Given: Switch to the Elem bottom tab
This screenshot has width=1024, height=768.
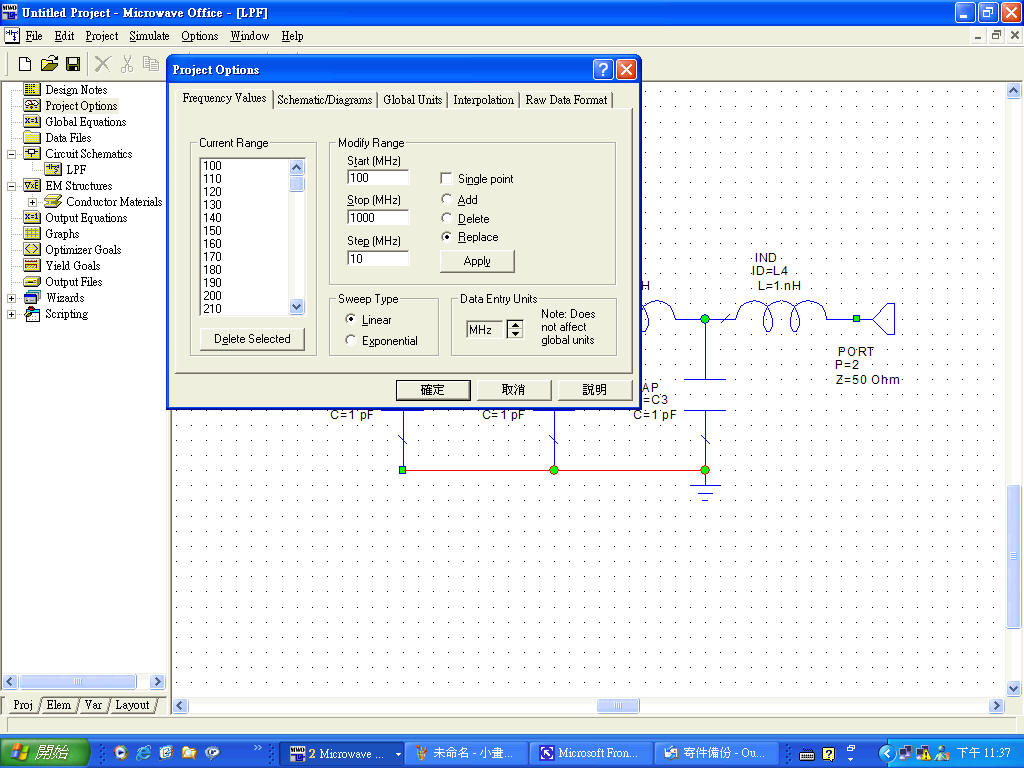Looking at the screenshot, I should tap(58, 705).
